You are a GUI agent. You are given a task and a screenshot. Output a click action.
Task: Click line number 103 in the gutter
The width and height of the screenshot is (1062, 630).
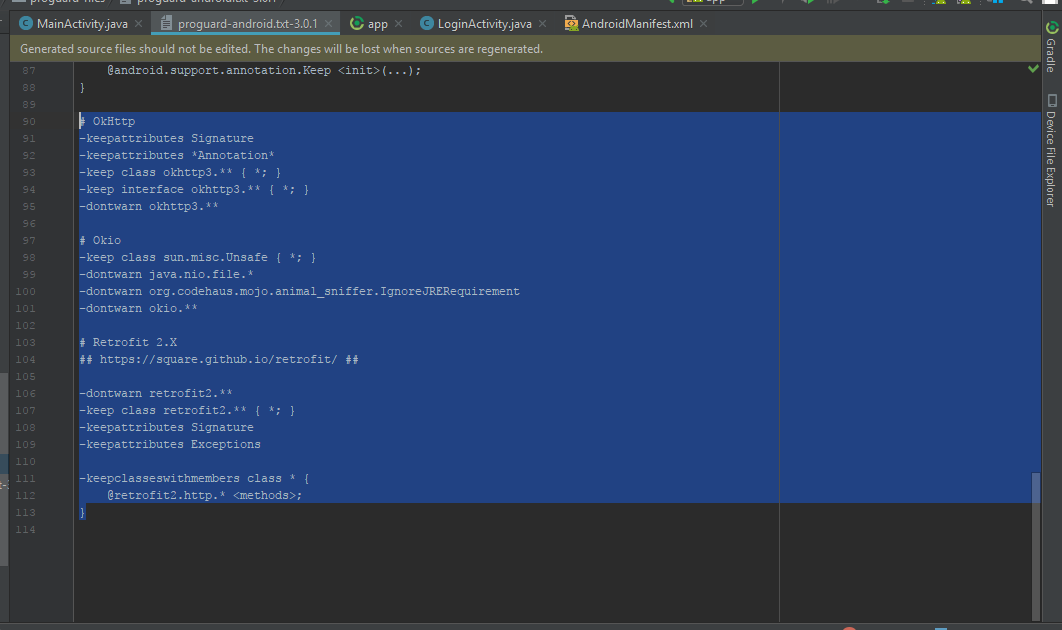point(26,342)
